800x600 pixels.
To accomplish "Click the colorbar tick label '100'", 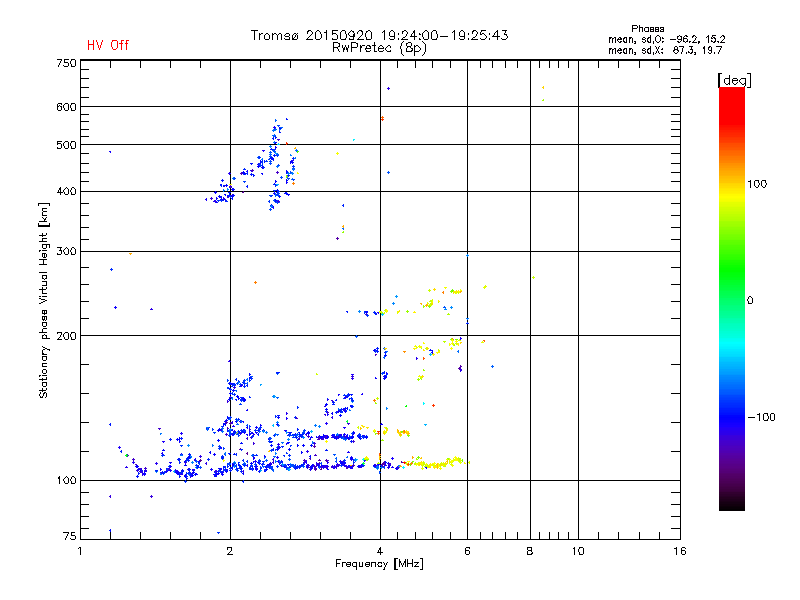I will [757, 184].
